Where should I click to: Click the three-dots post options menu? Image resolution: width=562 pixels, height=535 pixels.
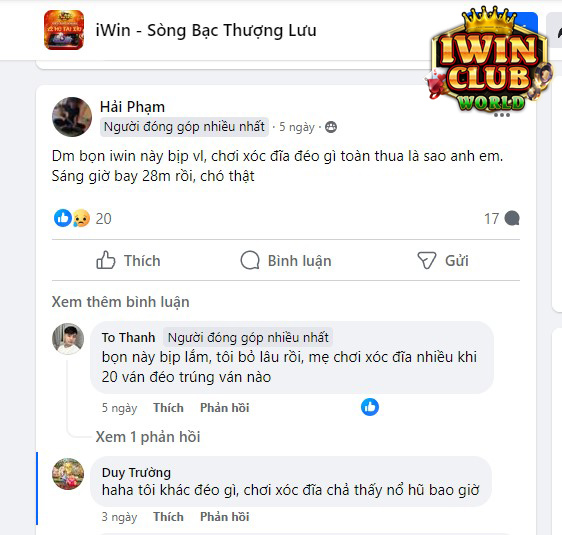[501, 115]
